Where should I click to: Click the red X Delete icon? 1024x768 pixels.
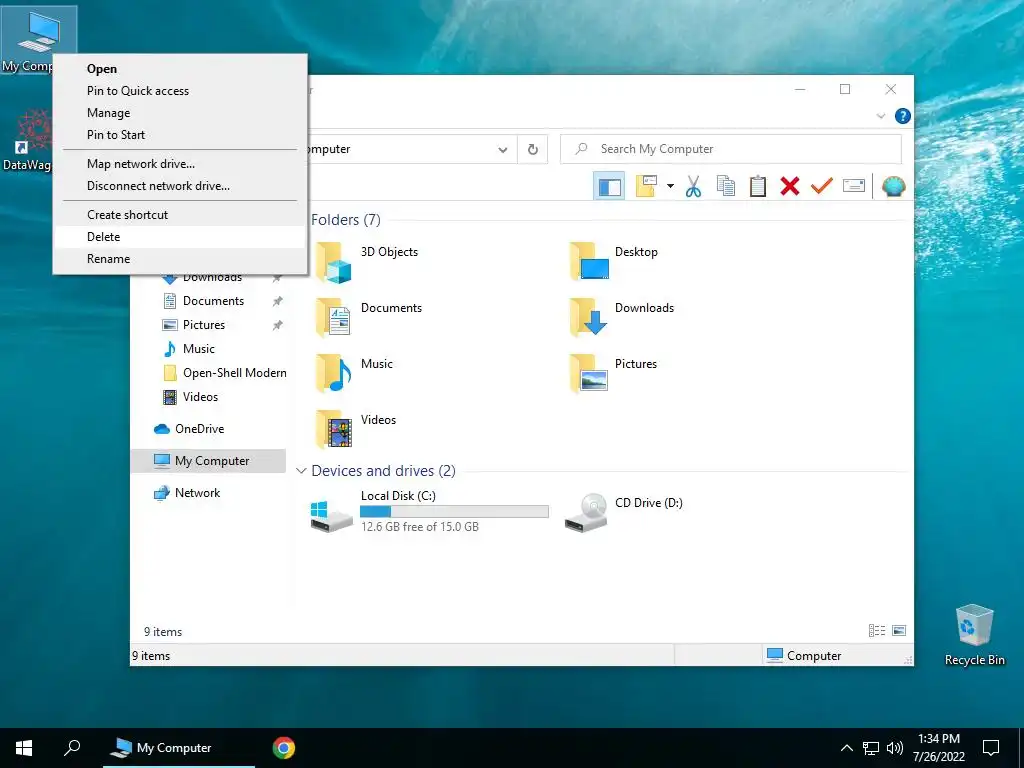pyautogui.click(x=790, y=187)
